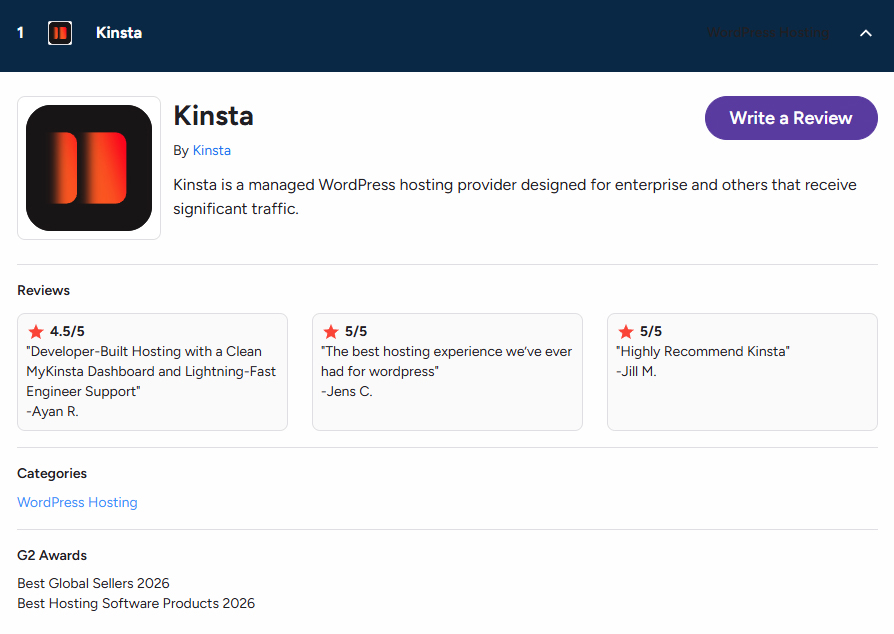Open the WordPress Hosting category link
Viewport: 894px width, 634px height.
(77, 502)
